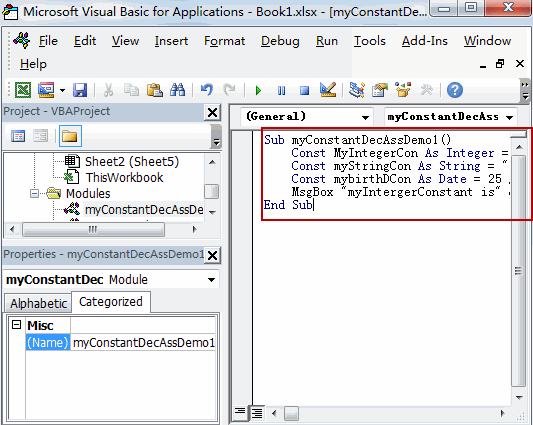Image resolution: width=533 pixels, height=425 pixels.
Task: Click Procedure View button at bottom
Action: click(240, 412)
